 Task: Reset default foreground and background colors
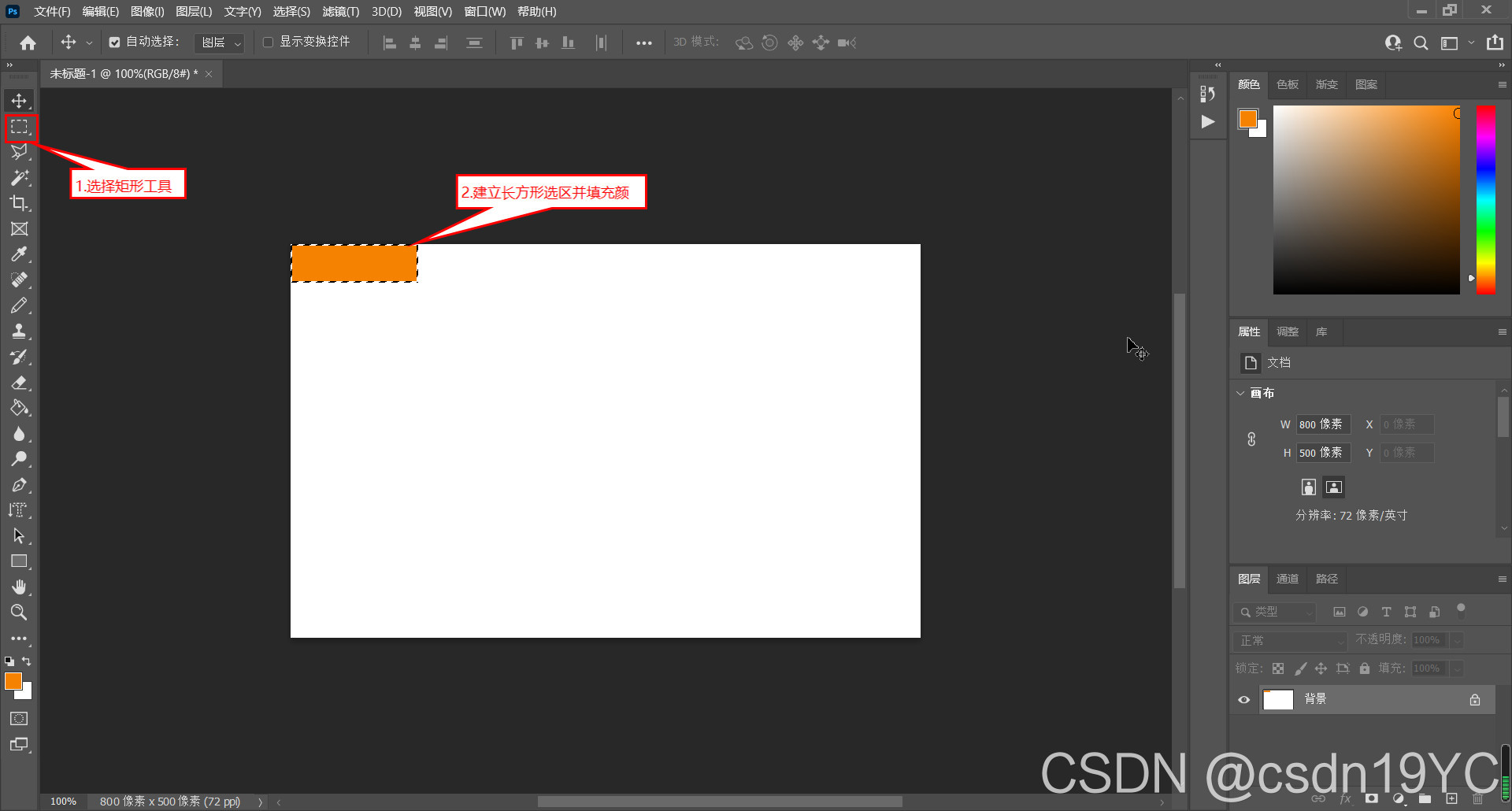tap(9, 661)
